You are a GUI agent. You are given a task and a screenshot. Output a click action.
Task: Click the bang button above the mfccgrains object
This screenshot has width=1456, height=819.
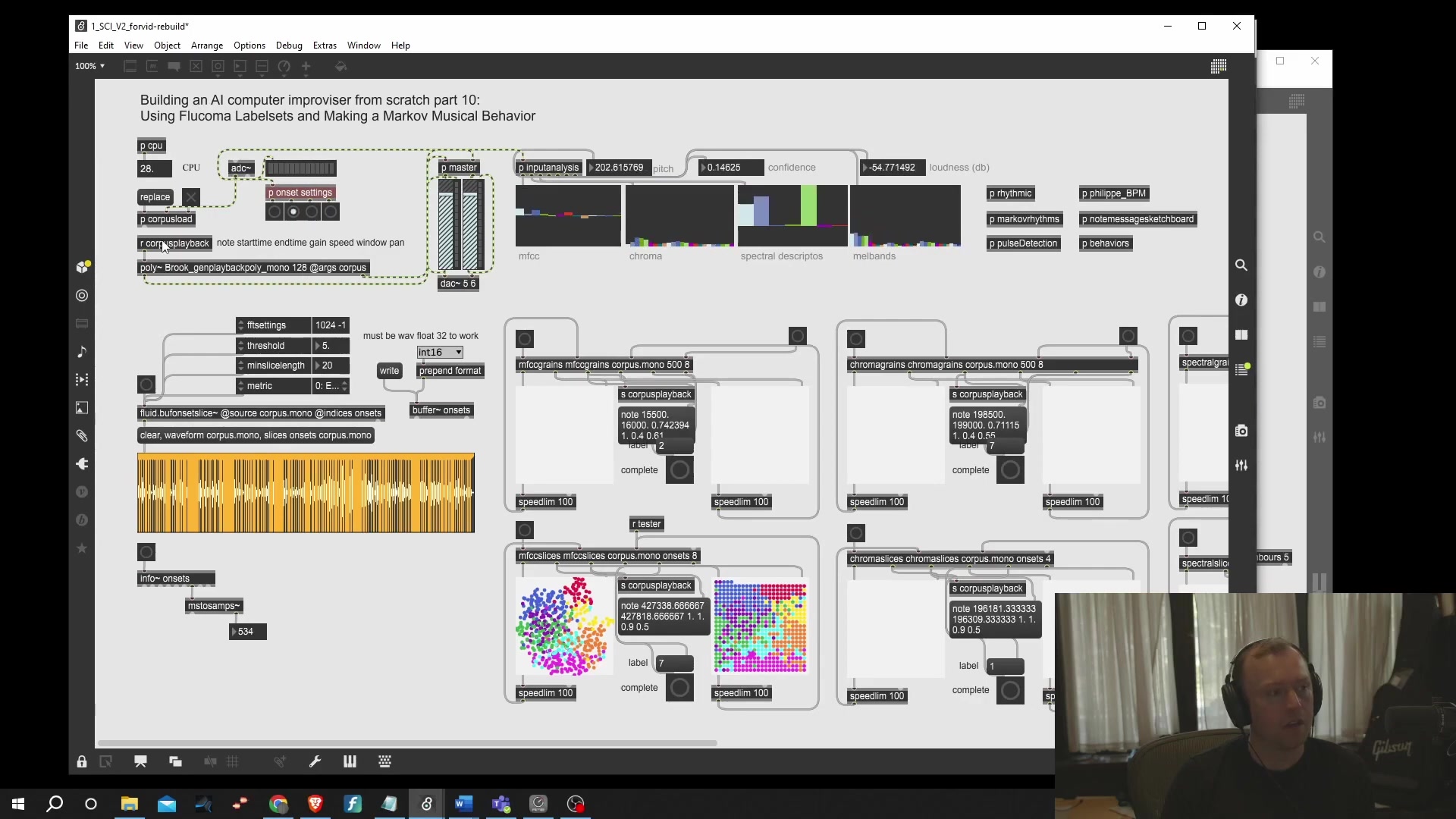[525, 338]
